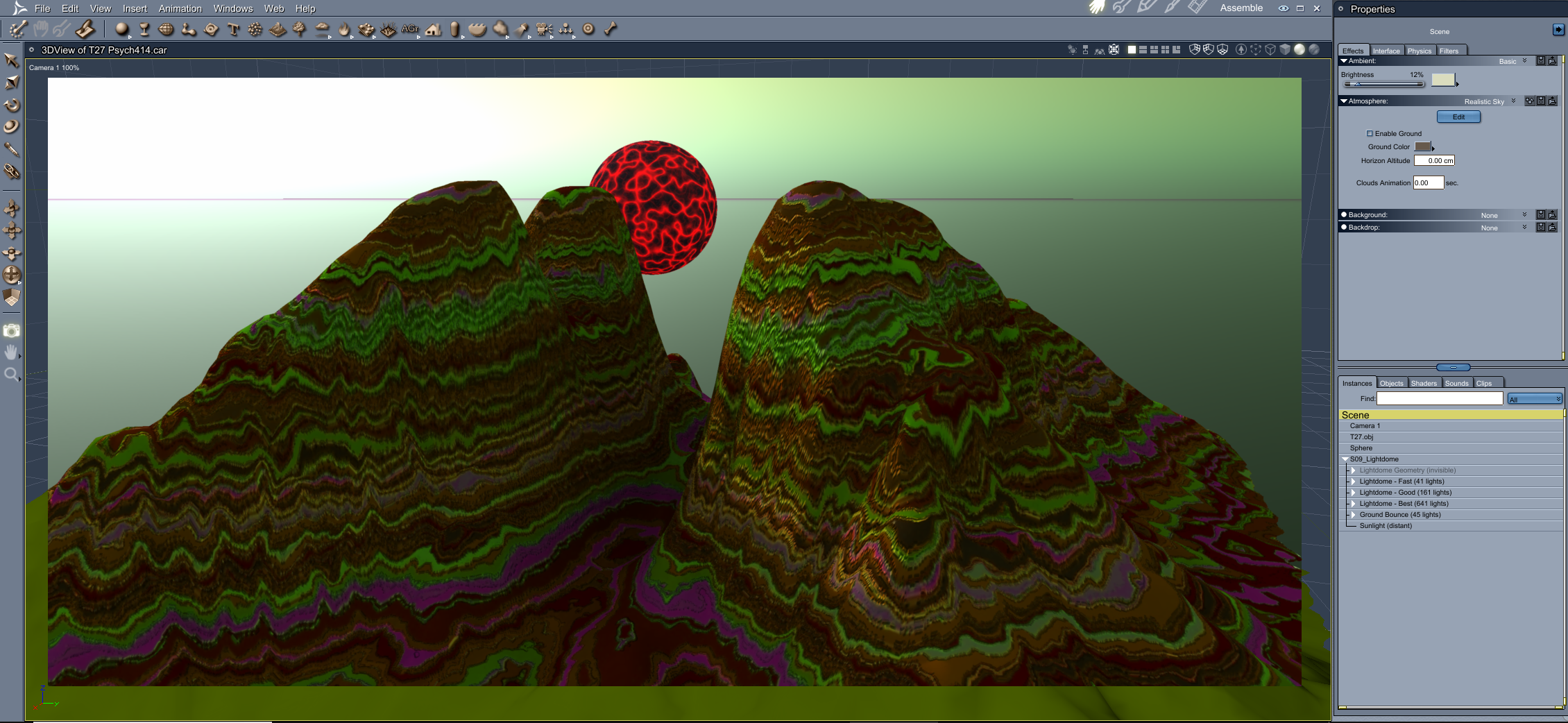The width and height of the screenshot is (1568, 723).
Task: Tick the Enable Ground checkbox
Action: [x=1370, y=134]
